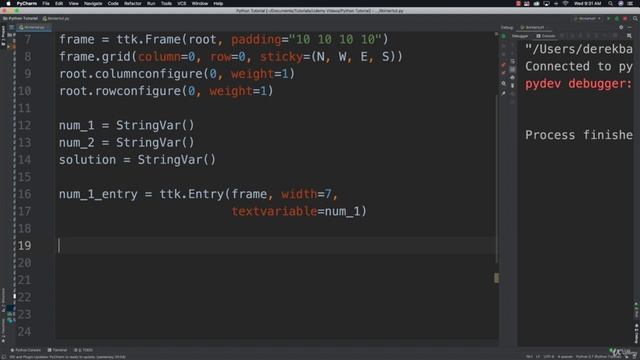Screen dimensions: 640x360
Task: Open the Refactor menu
Action: point(133,3)
